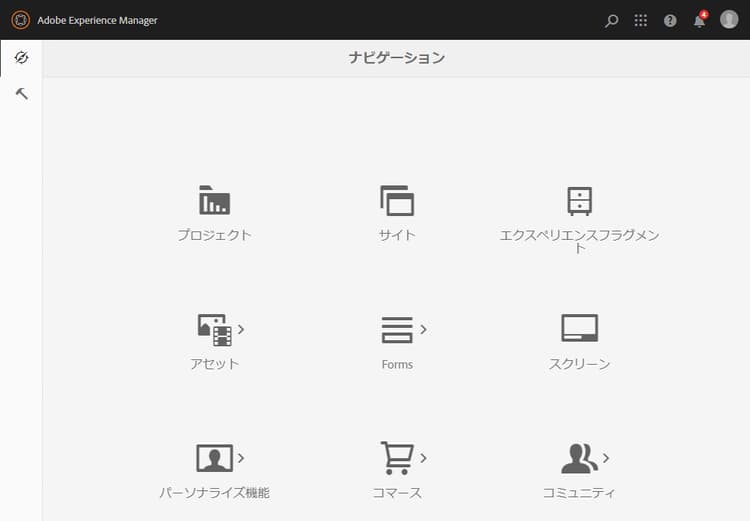Open the スクリーン display icon
750x521 pixels.
pos(579,328)
